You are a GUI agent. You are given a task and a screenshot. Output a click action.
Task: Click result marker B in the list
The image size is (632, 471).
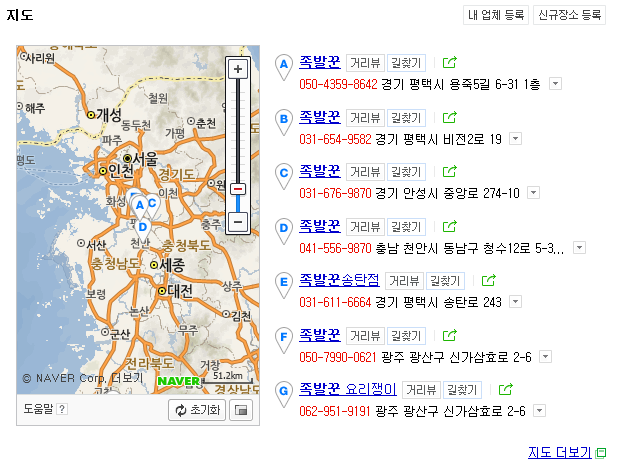(x=284, y=122)
